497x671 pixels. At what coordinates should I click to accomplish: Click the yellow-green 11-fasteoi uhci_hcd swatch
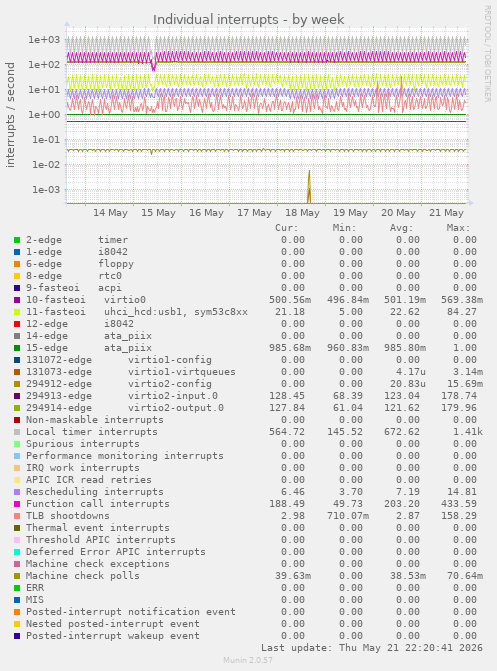[x=17, y=312]
